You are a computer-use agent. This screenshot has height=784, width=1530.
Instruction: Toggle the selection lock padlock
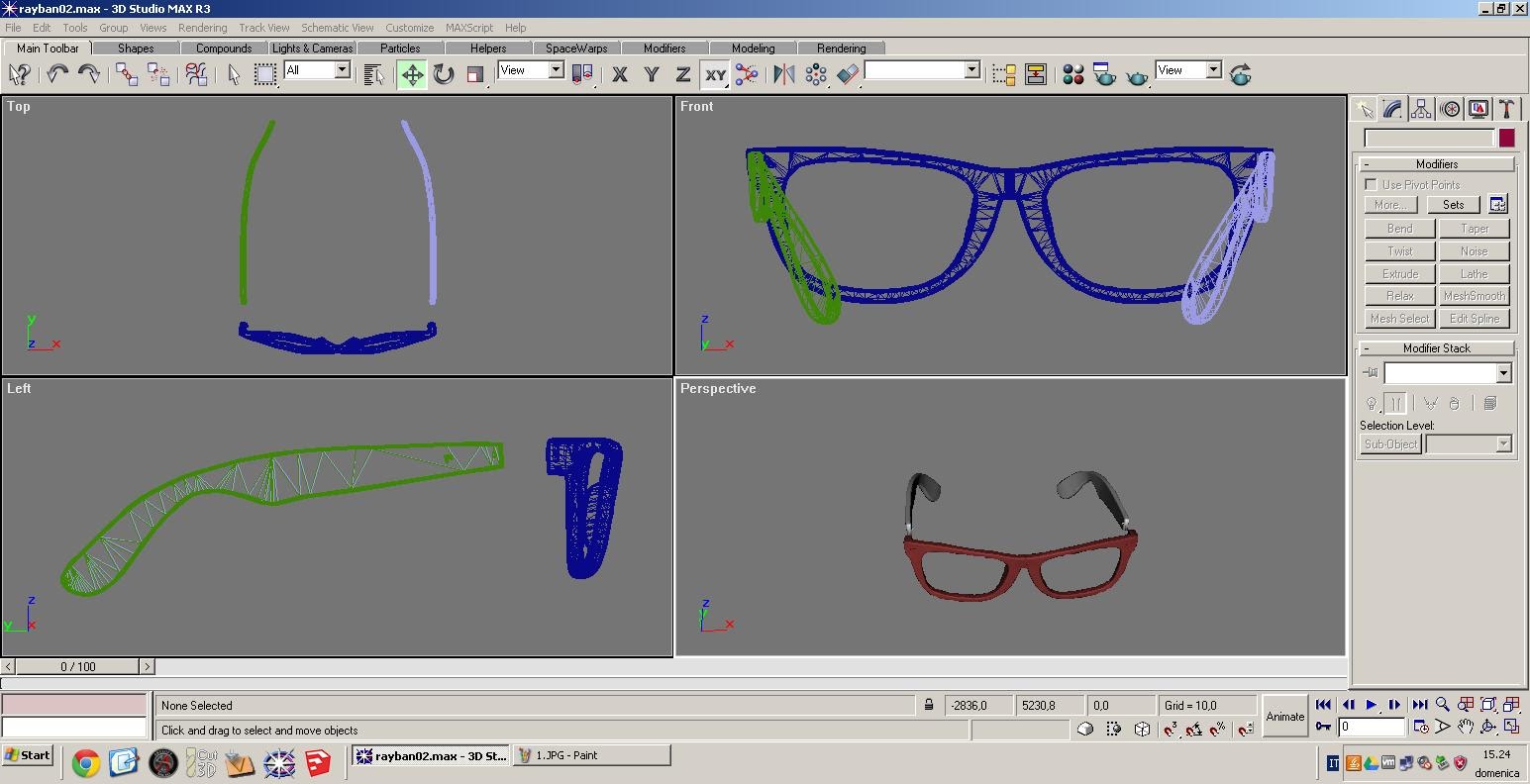coord(929,705)
